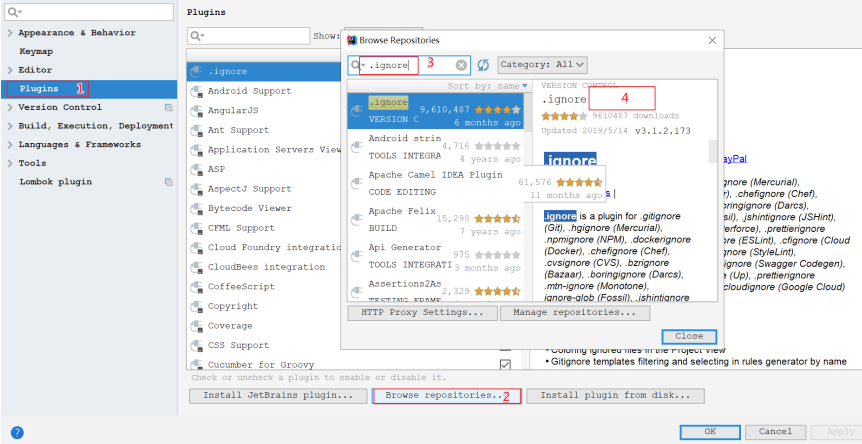Select the .ignore repository search result
Viewport: 862px width, 444px height.
pos(435,111)
